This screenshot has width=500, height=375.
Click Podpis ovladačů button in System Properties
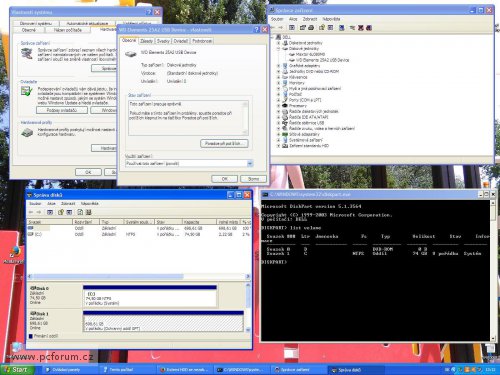[62, 110]
